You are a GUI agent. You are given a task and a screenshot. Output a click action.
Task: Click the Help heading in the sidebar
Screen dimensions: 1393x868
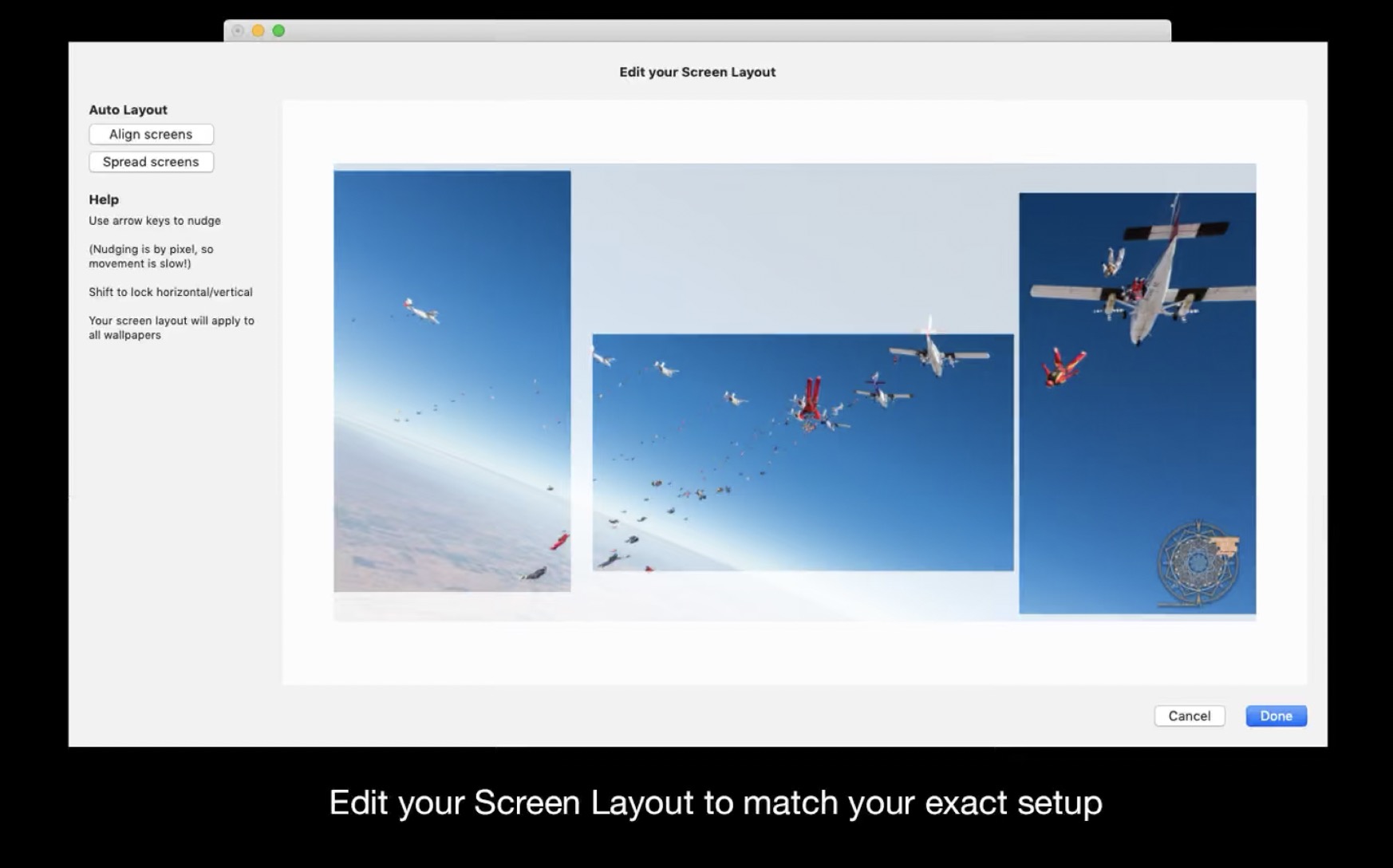(x=104, y=199)
